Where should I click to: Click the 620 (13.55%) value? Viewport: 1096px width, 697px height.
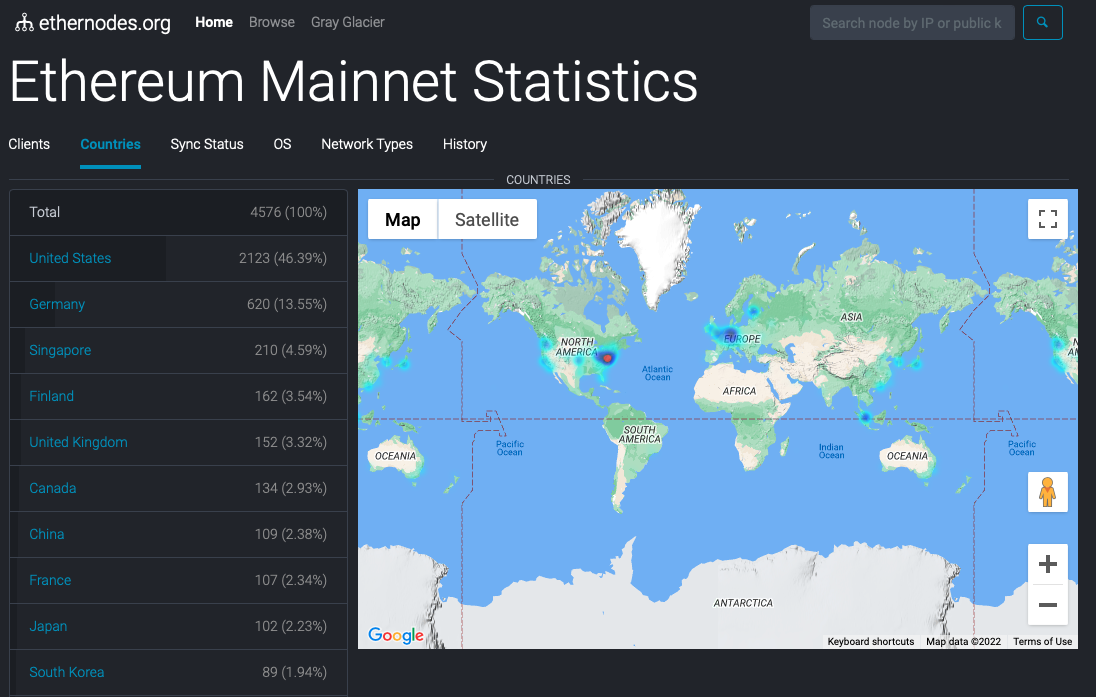[287, 304]
